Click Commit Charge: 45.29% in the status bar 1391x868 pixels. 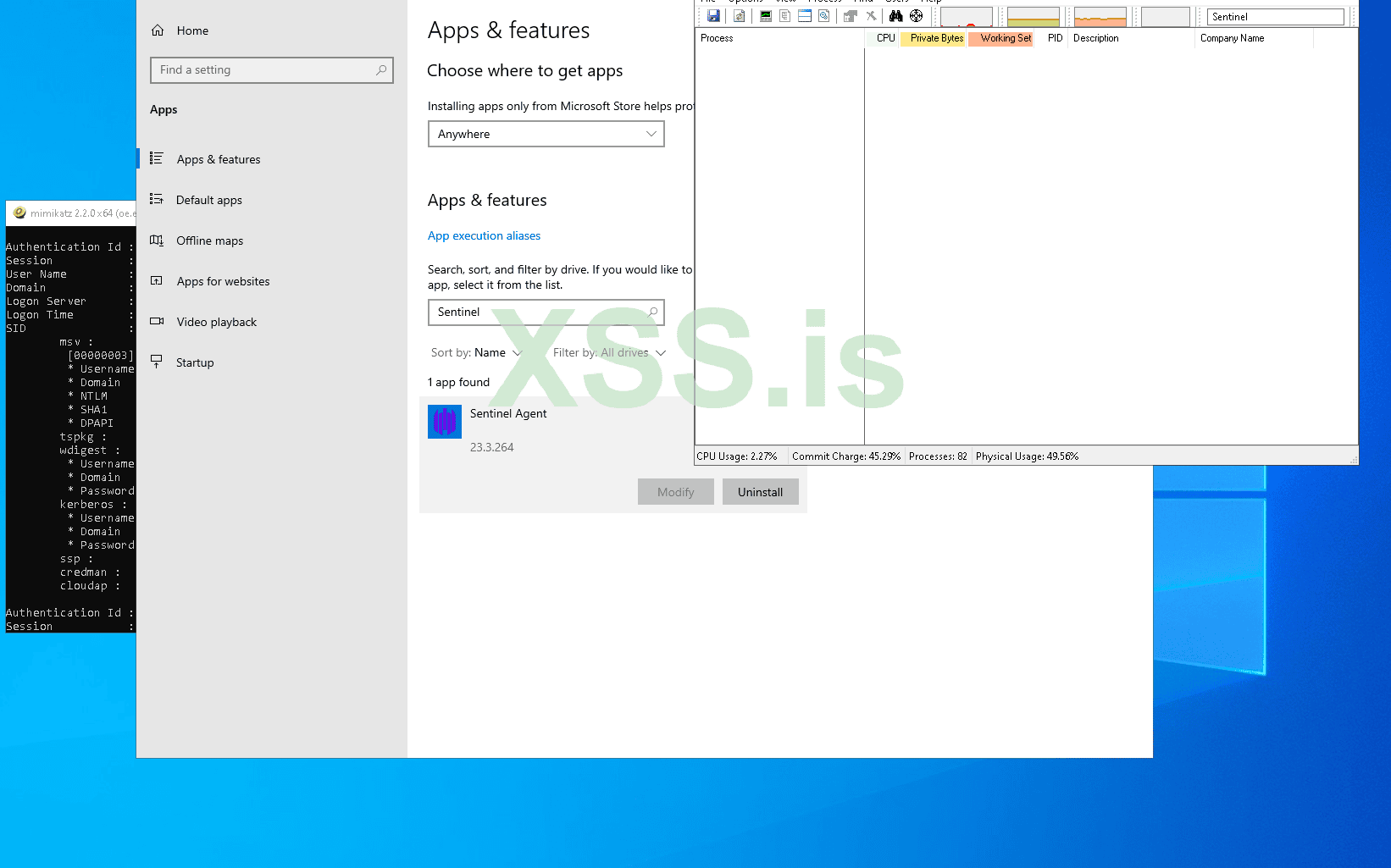(846, 456)
